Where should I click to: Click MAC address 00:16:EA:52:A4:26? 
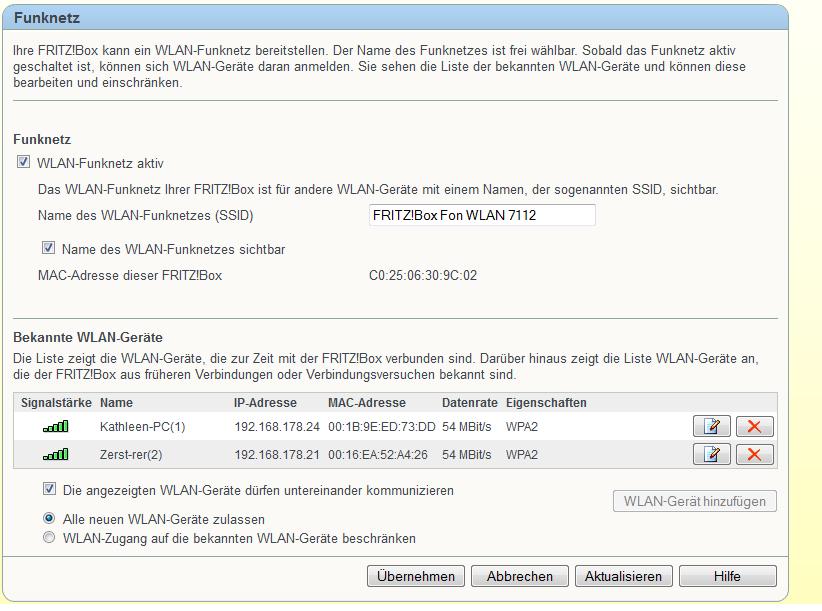378,454
